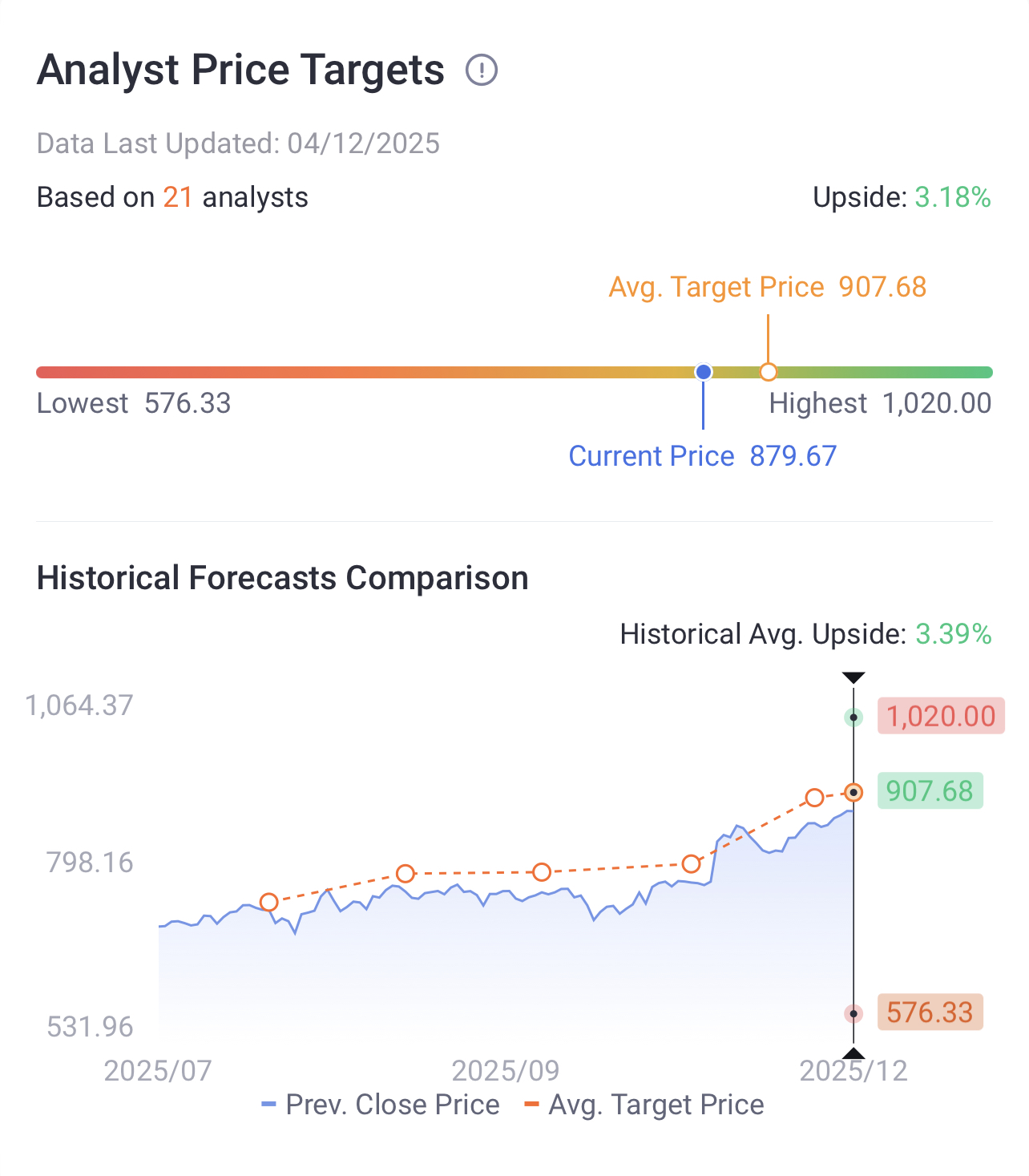Click the Upside 3.18% value

coord(953,197)
